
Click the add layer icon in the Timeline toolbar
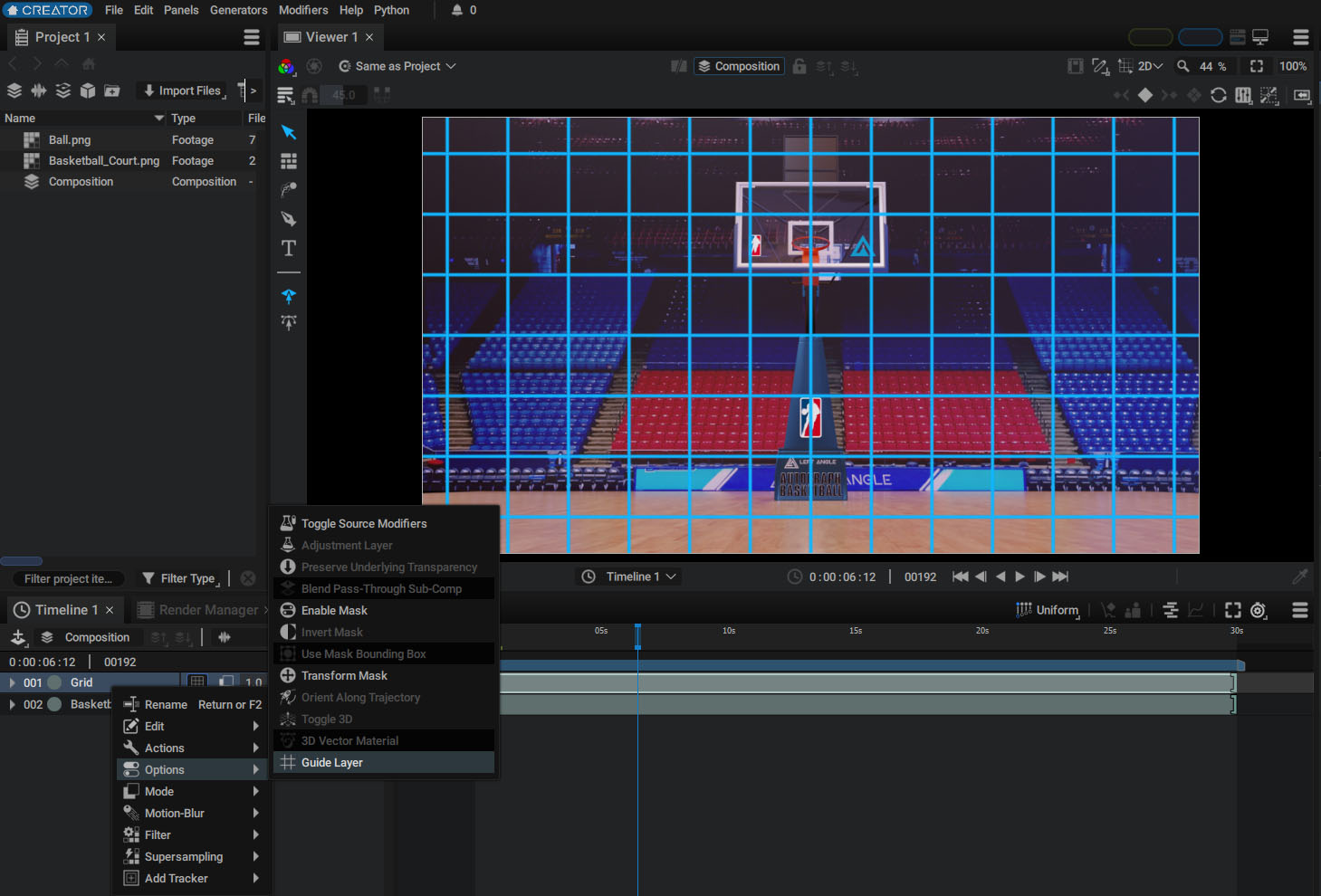(x=18, y=637)
